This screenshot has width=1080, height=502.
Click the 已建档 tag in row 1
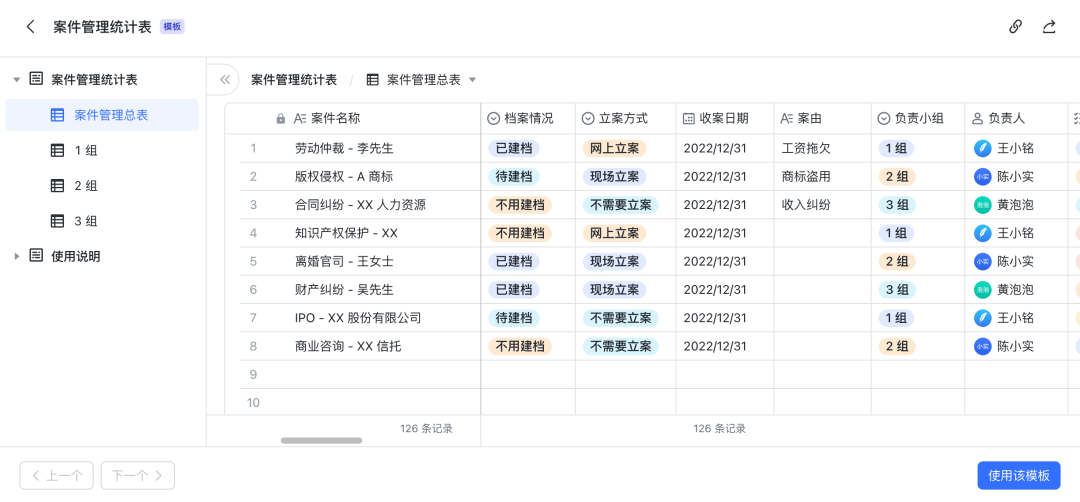[x=514, y=148]
